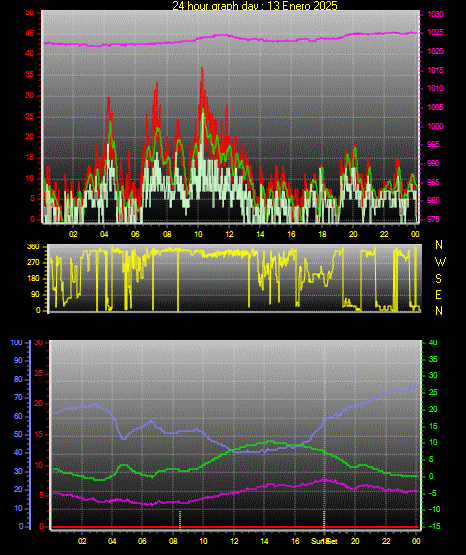Image resolution: width=466 pixels, height=555 pixels.
Task: Select the 45 wind speed axis label
Action: (x=29, y=34)
